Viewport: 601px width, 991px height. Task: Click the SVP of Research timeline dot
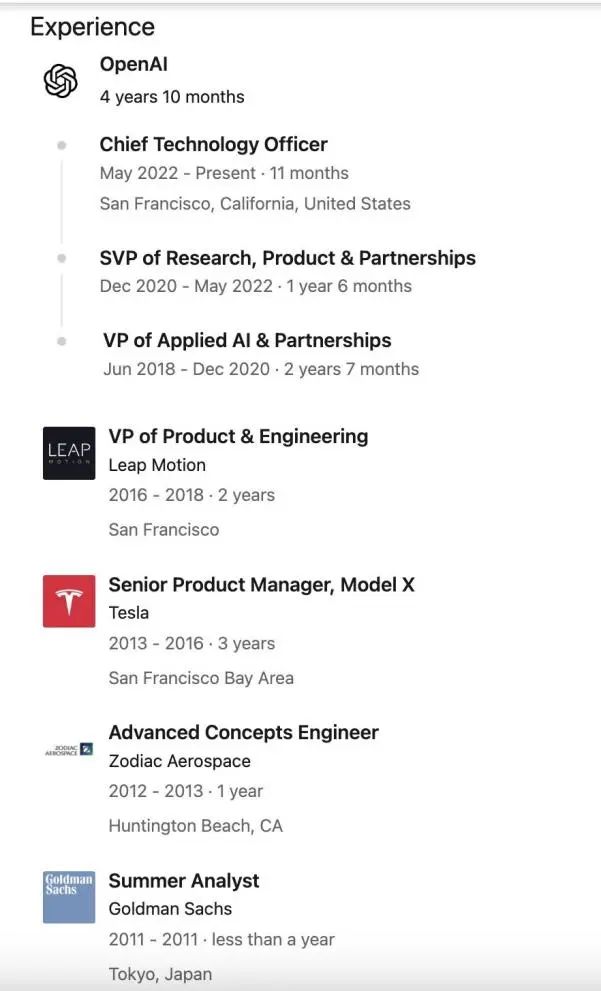point(61,258)
